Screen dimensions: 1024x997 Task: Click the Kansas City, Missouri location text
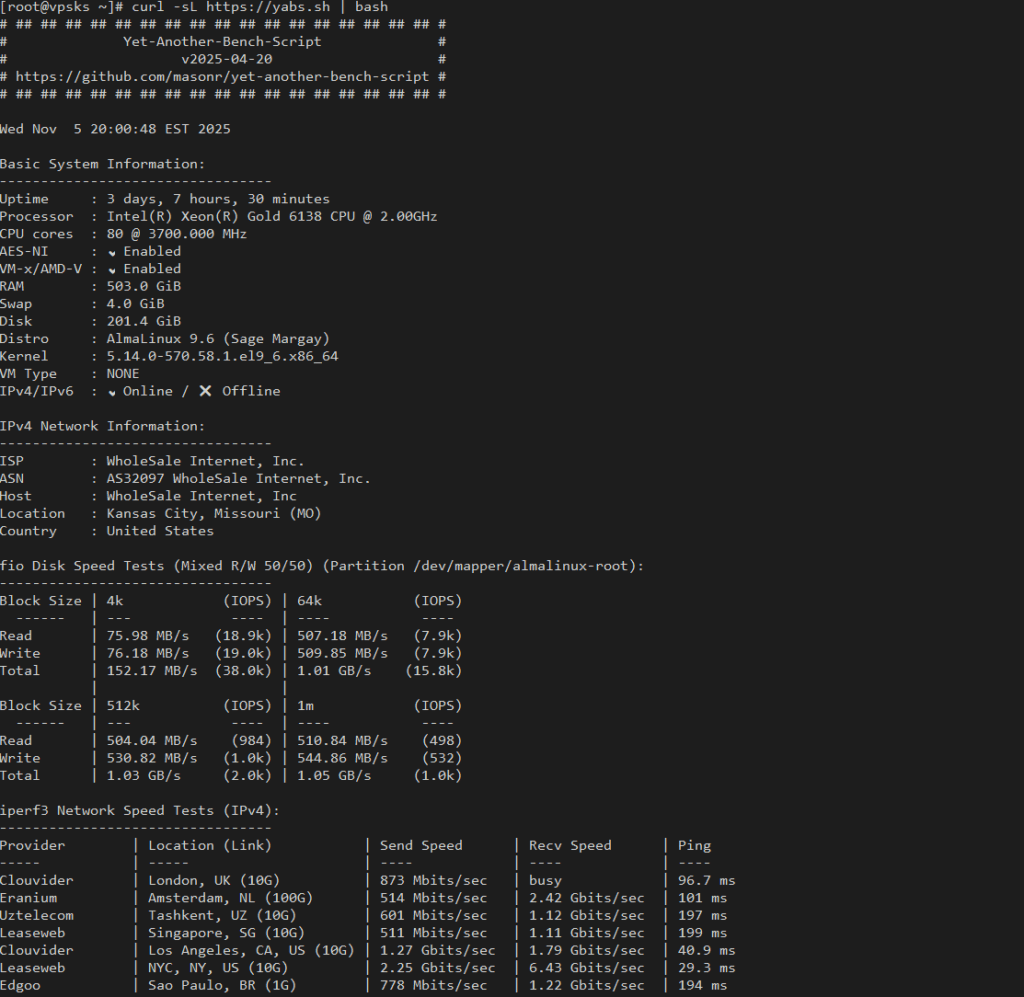(x=214, y=514)
